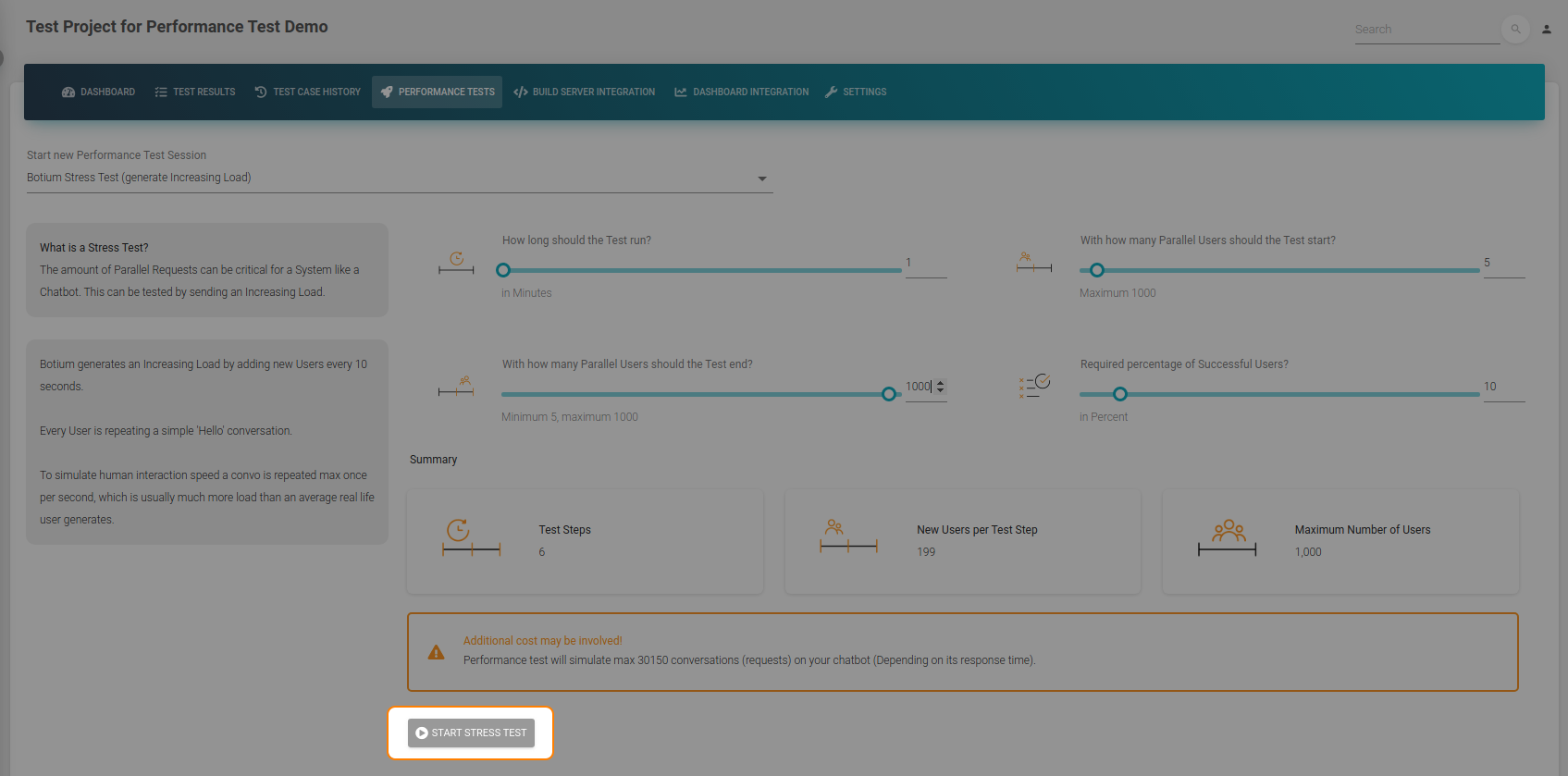
Task: Click the Settings wrench icon
Action: (x=831, y=92)
